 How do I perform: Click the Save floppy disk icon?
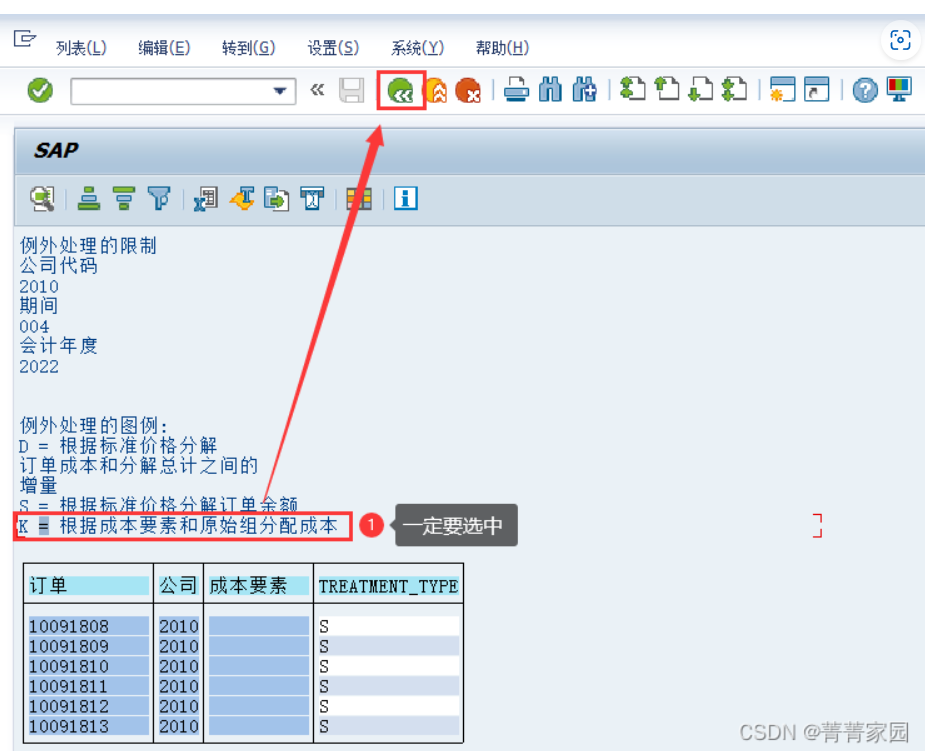point(352,91)
